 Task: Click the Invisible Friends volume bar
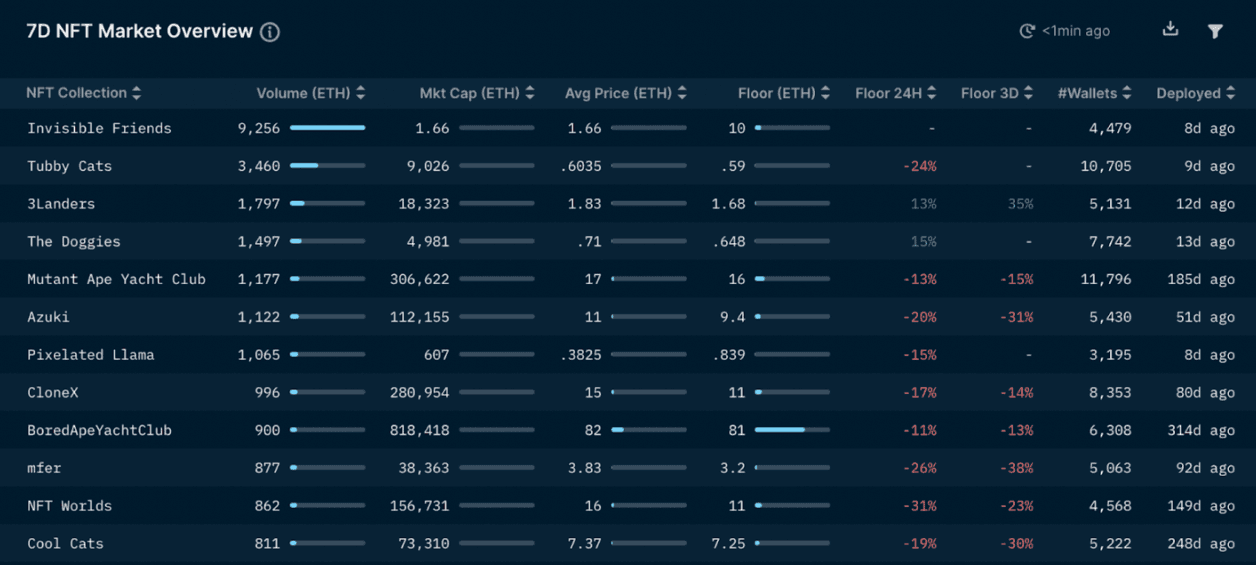[x=327, y=128]
